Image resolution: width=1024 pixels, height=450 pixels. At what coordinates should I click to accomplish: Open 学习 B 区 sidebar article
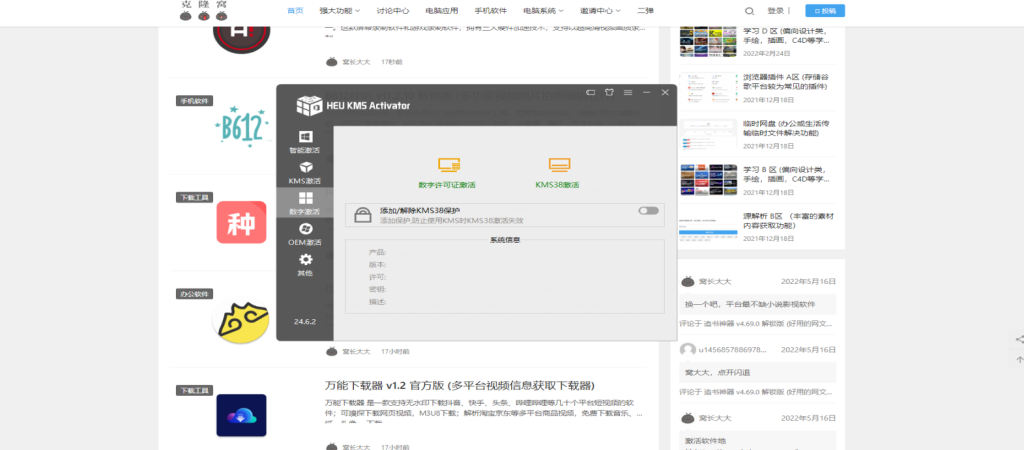pyautogui.click(x=787, y=174)
